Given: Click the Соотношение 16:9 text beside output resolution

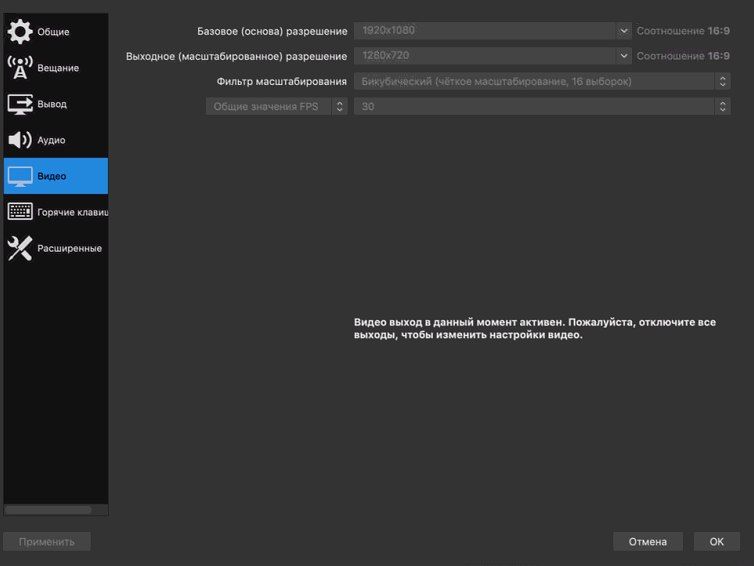Looking at the screenshot, I should (683, 56).
